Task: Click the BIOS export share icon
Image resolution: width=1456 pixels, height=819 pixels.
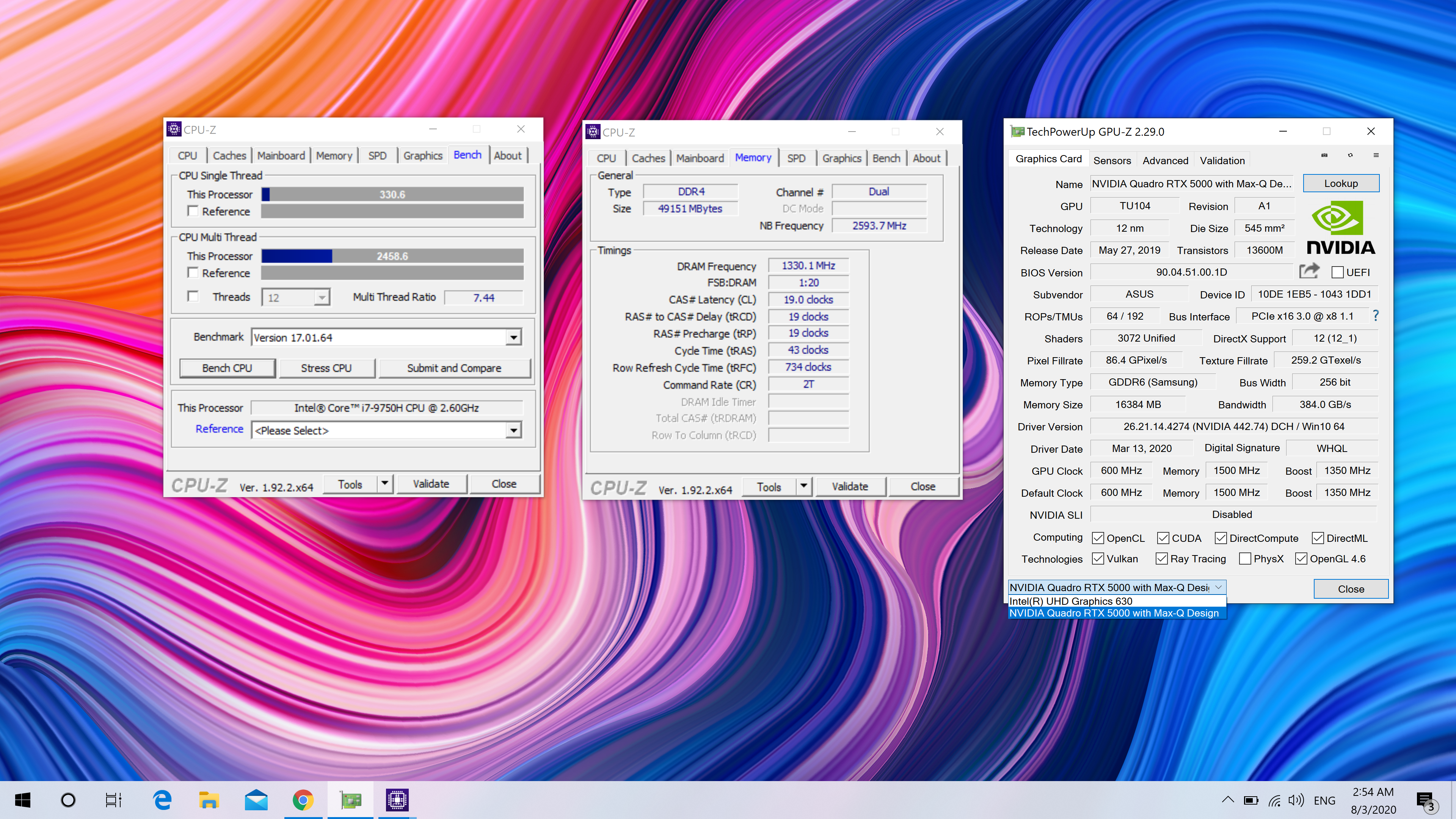Action: tap(1309, 271)
